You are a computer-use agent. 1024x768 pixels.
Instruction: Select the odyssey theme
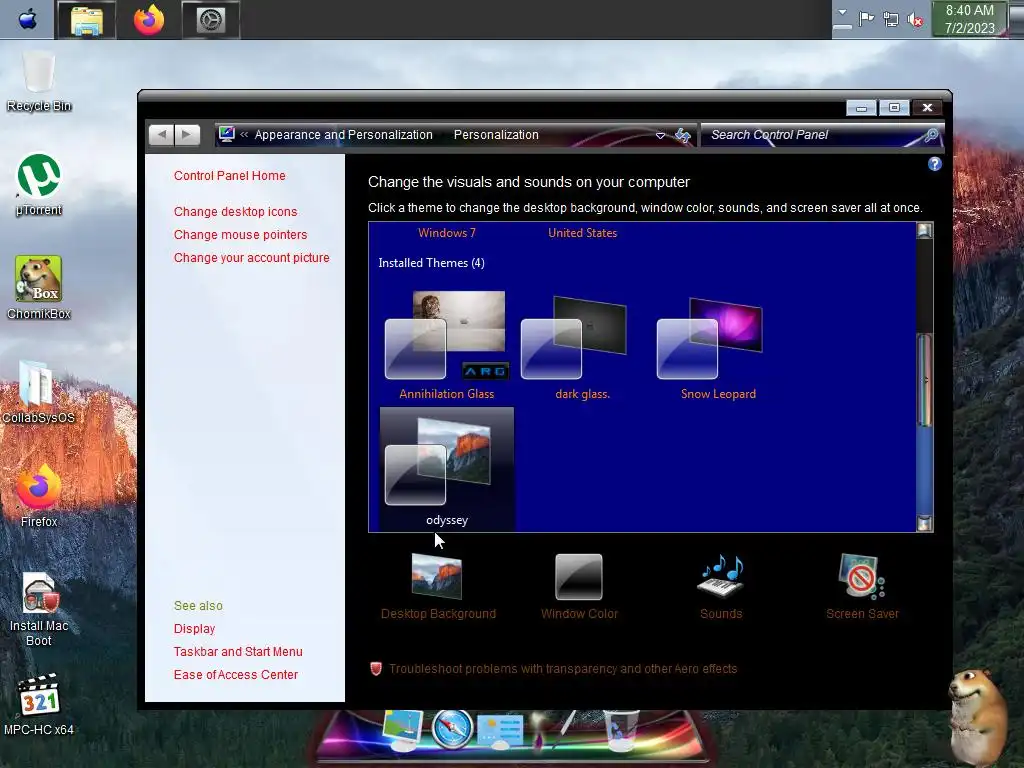pyautogui.click(x=447, y=468)
